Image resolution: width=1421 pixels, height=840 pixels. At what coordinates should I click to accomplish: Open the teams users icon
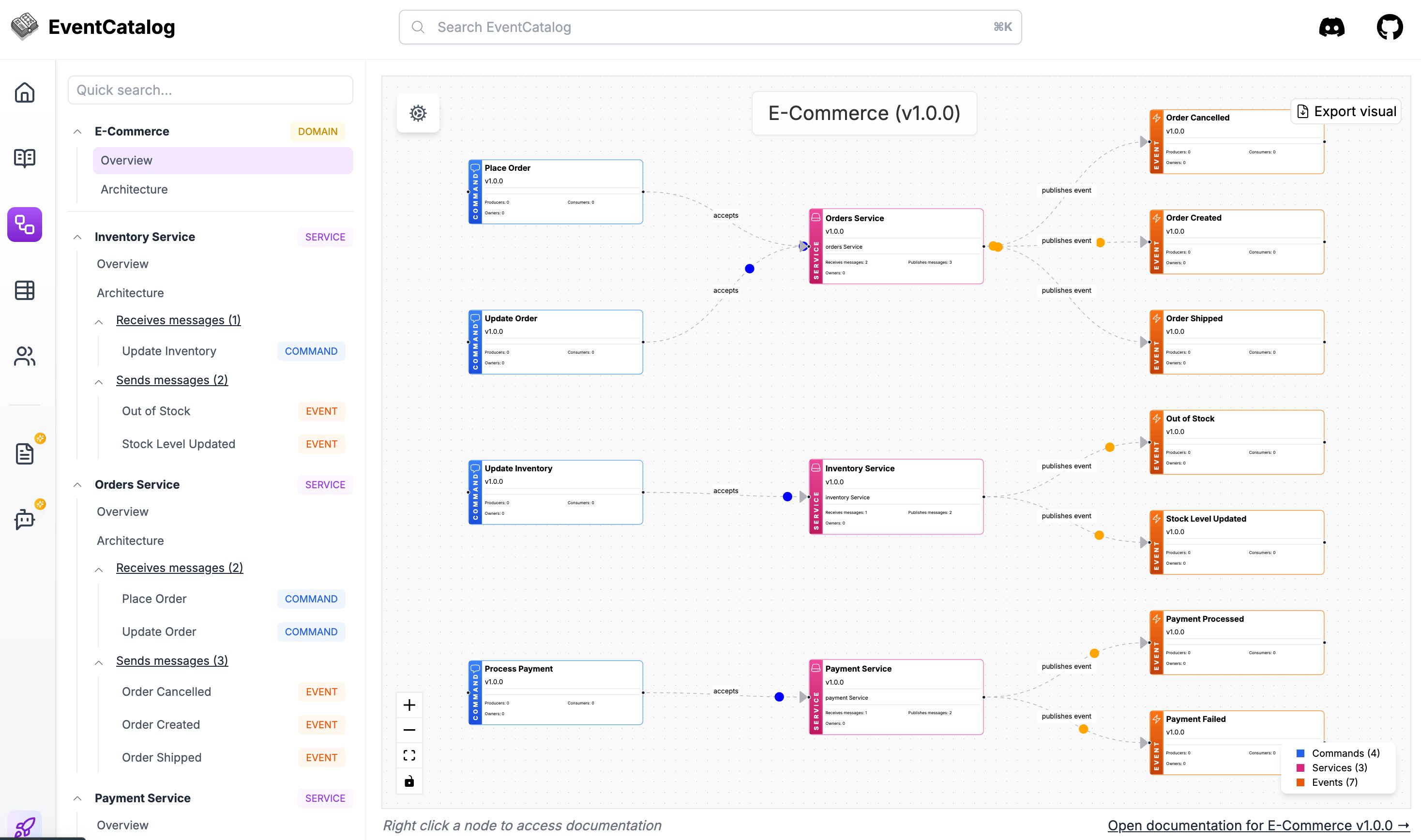click(x=24, y=357)
